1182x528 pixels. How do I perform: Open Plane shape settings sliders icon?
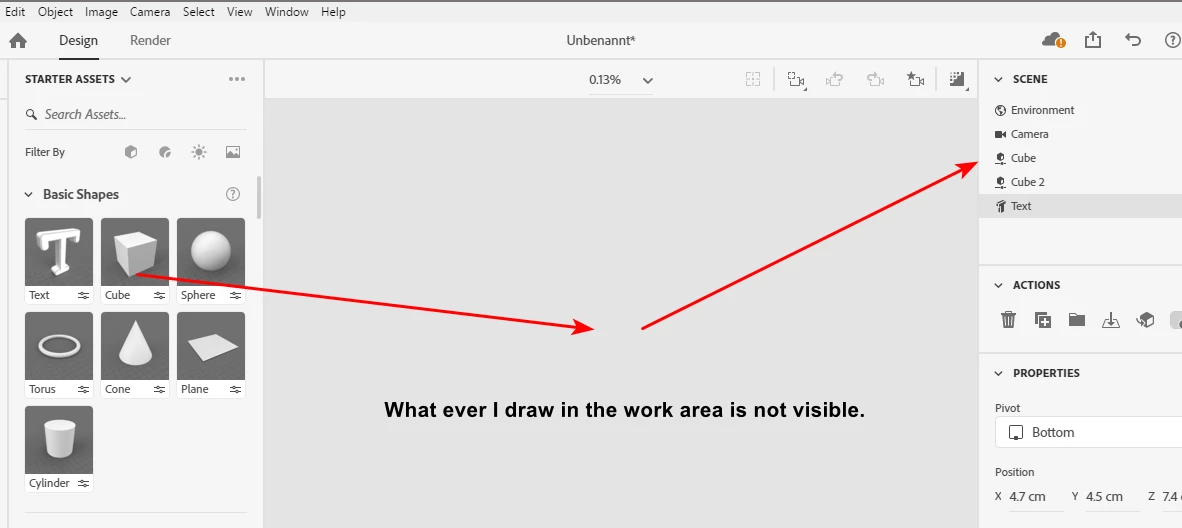click(235, 390)
